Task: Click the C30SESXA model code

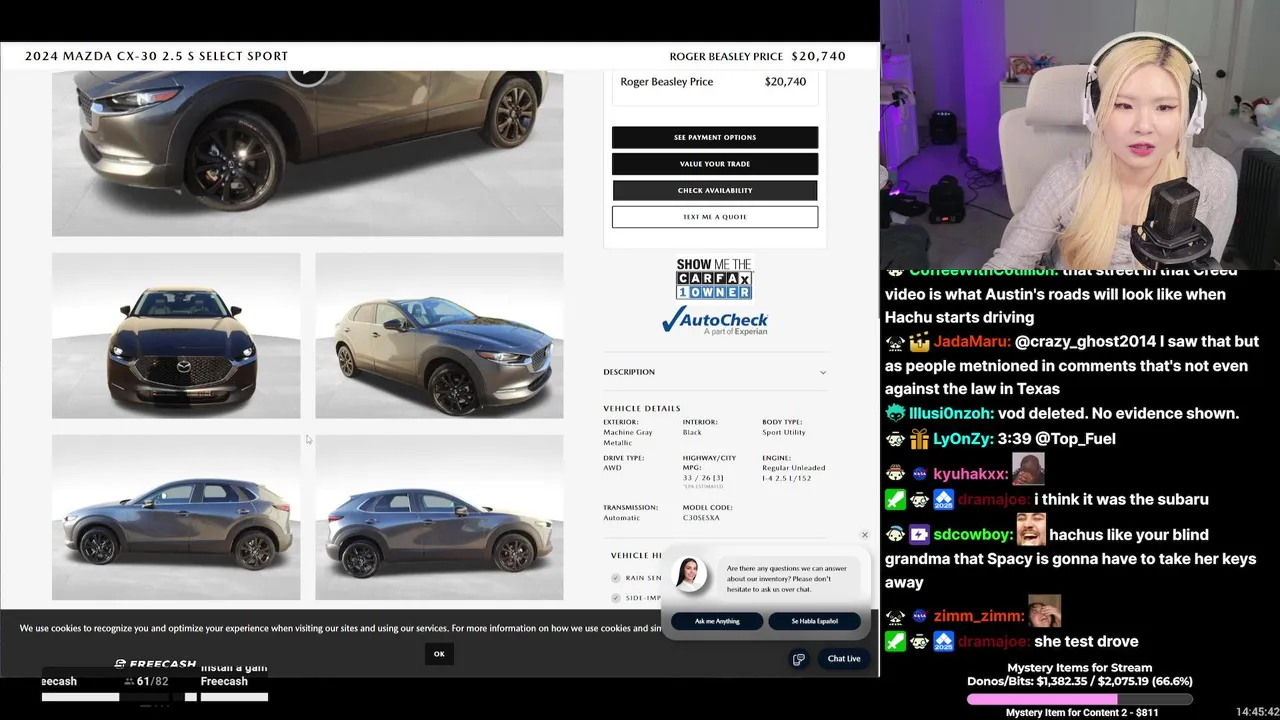Action: 701,518
